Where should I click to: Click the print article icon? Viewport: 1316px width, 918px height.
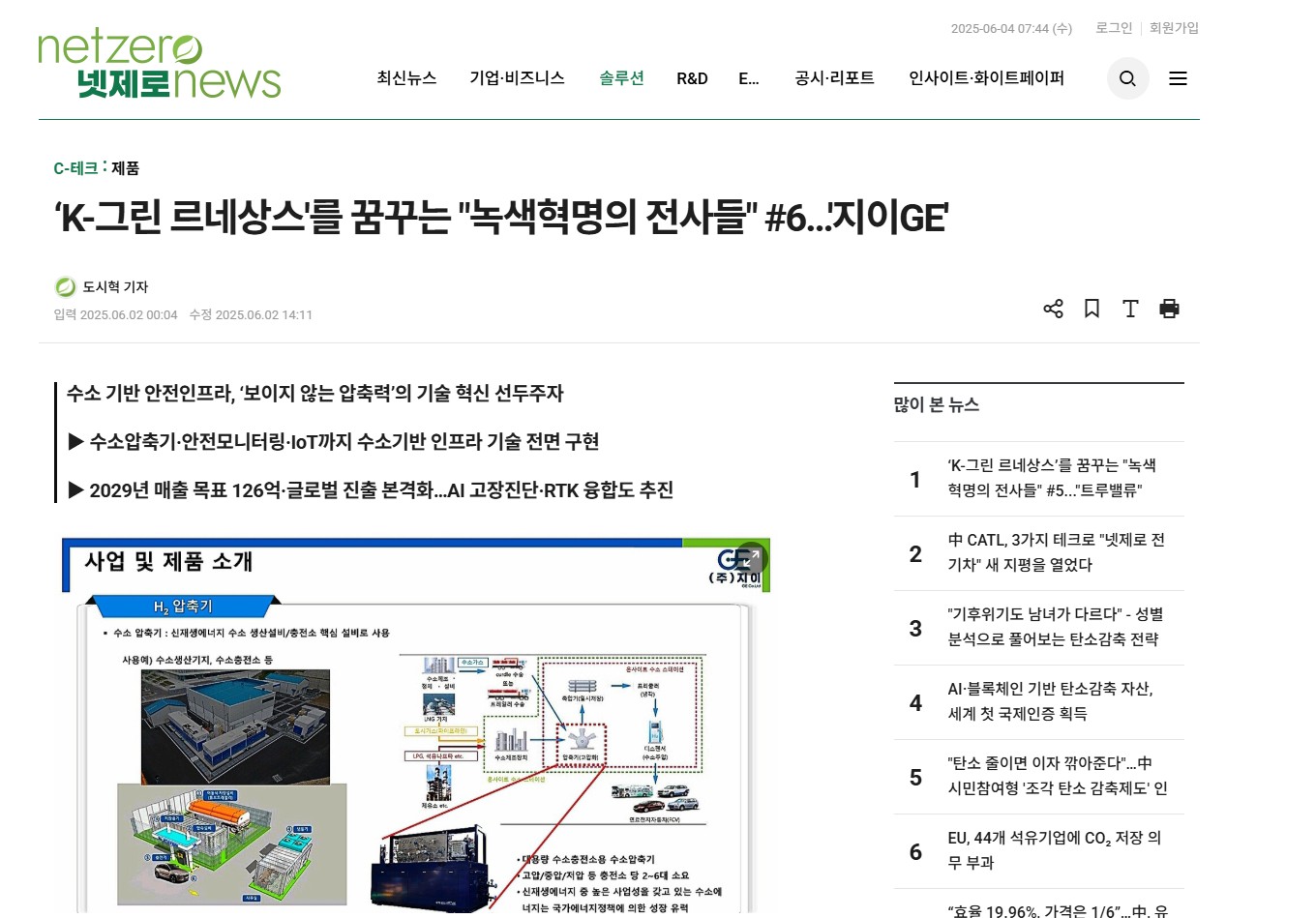click(x=1169, y=309)
